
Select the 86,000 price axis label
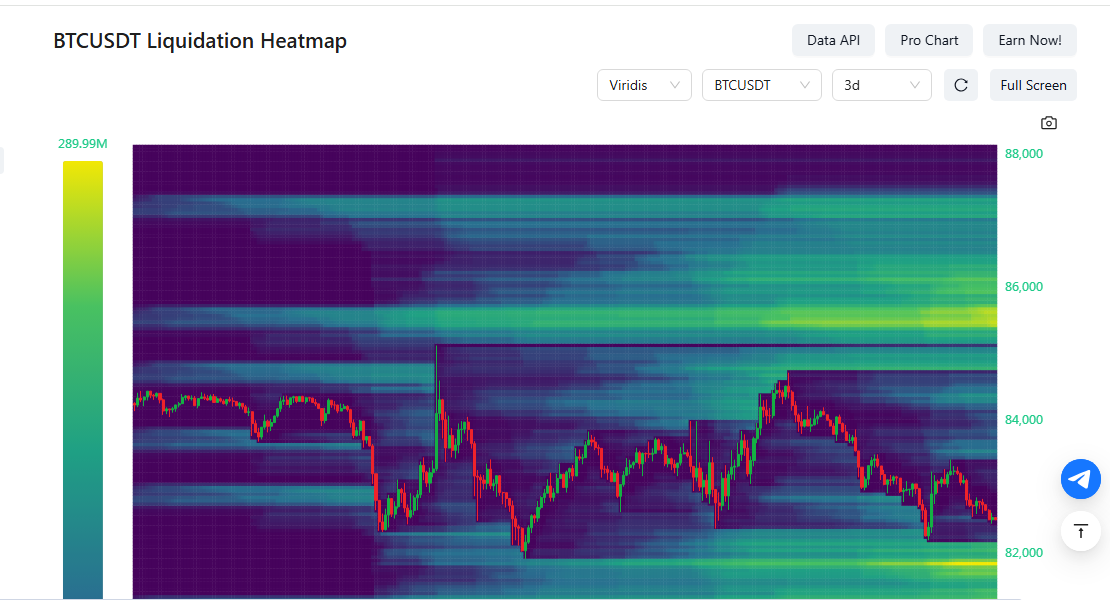pos(1023,287)
